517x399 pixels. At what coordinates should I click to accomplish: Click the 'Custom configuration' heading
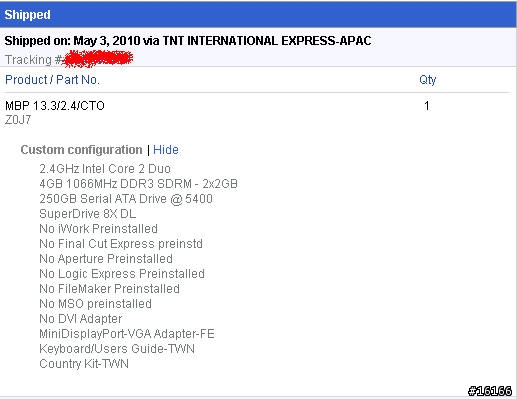click(81, 150)
